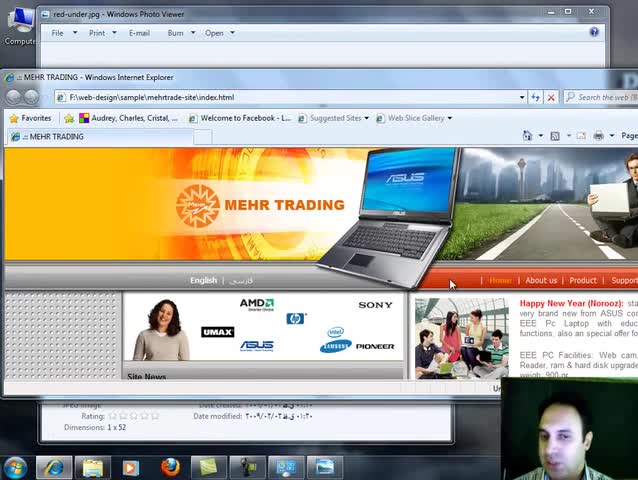This screenshot has width=638, height=480.
Task: Open the Page menu in IE toolbar
Action: (629, 136)
